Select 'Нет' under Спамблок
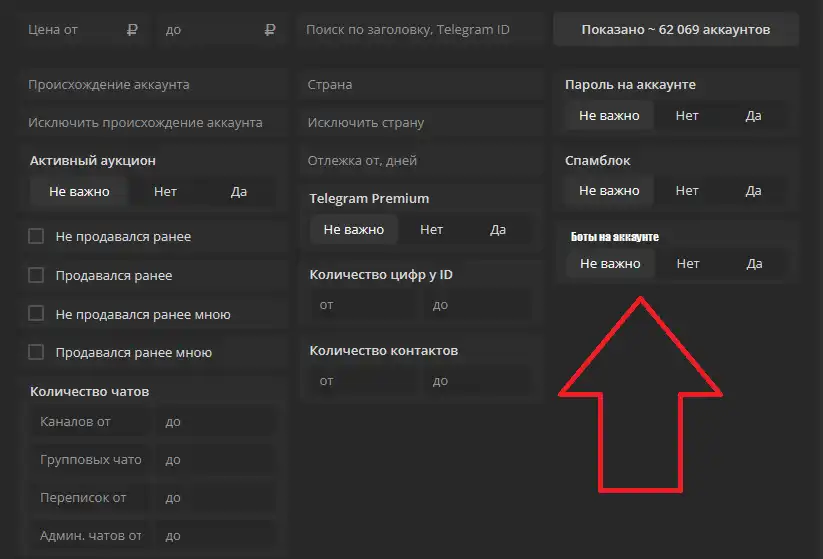 point(687,191)
